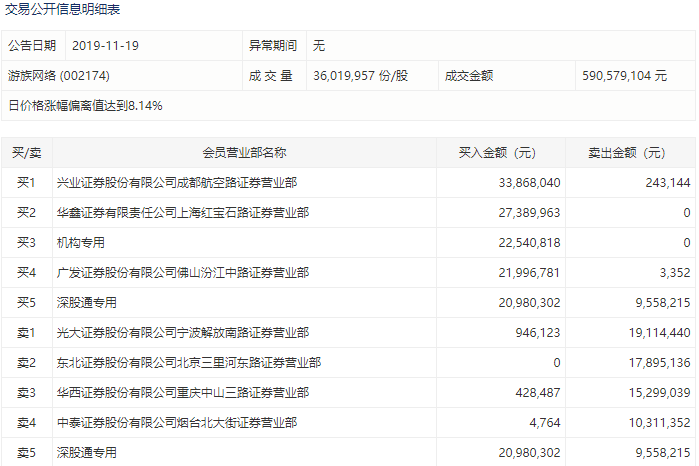Click the 买5 row label

pos(26,303)
